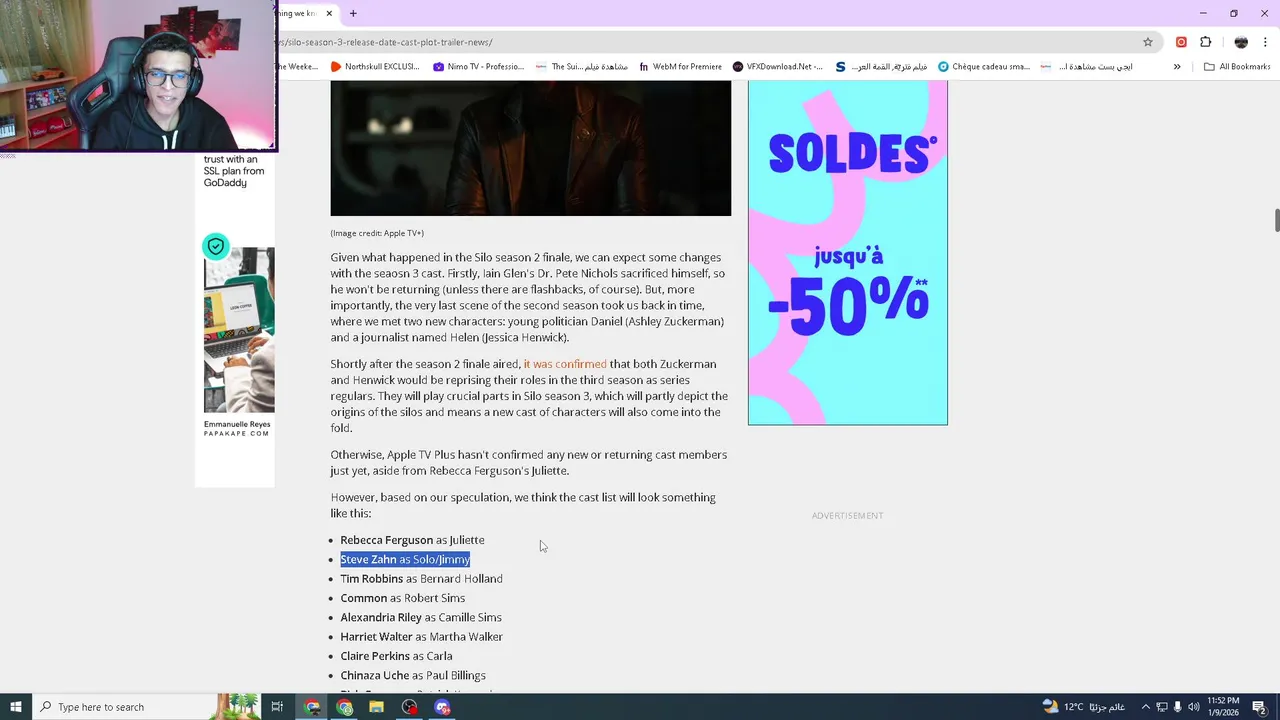Open the volume speaker tray icon
1280x720 pixels.
tap(1193, 707)
